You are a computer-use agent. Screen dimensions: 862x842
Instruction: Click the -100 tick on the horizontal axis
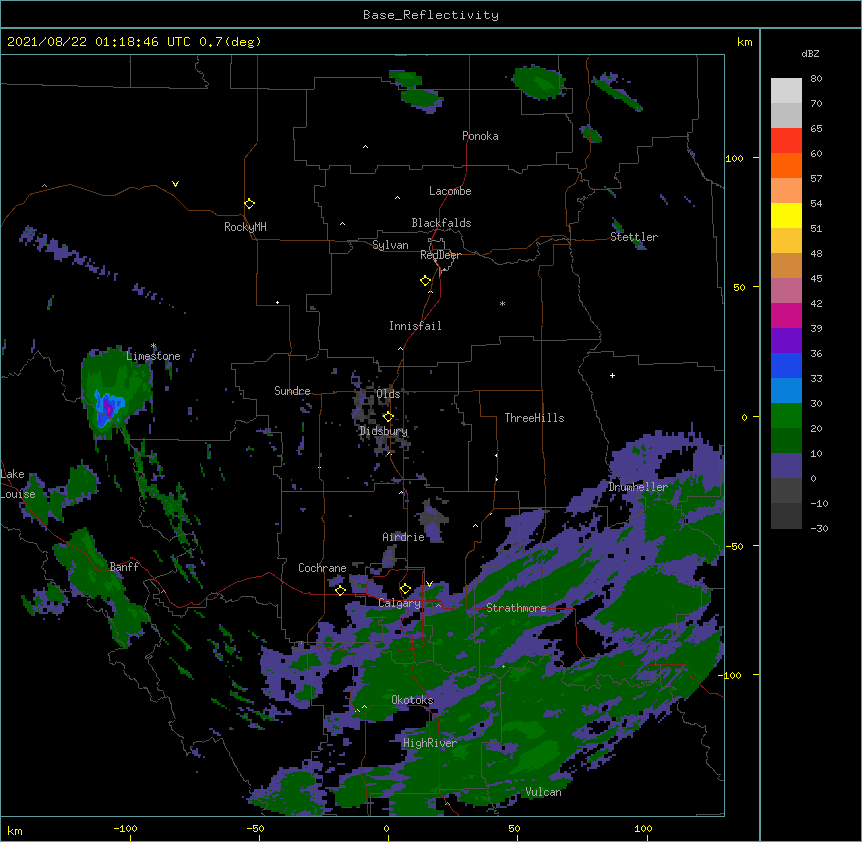(x=125, y=828)
